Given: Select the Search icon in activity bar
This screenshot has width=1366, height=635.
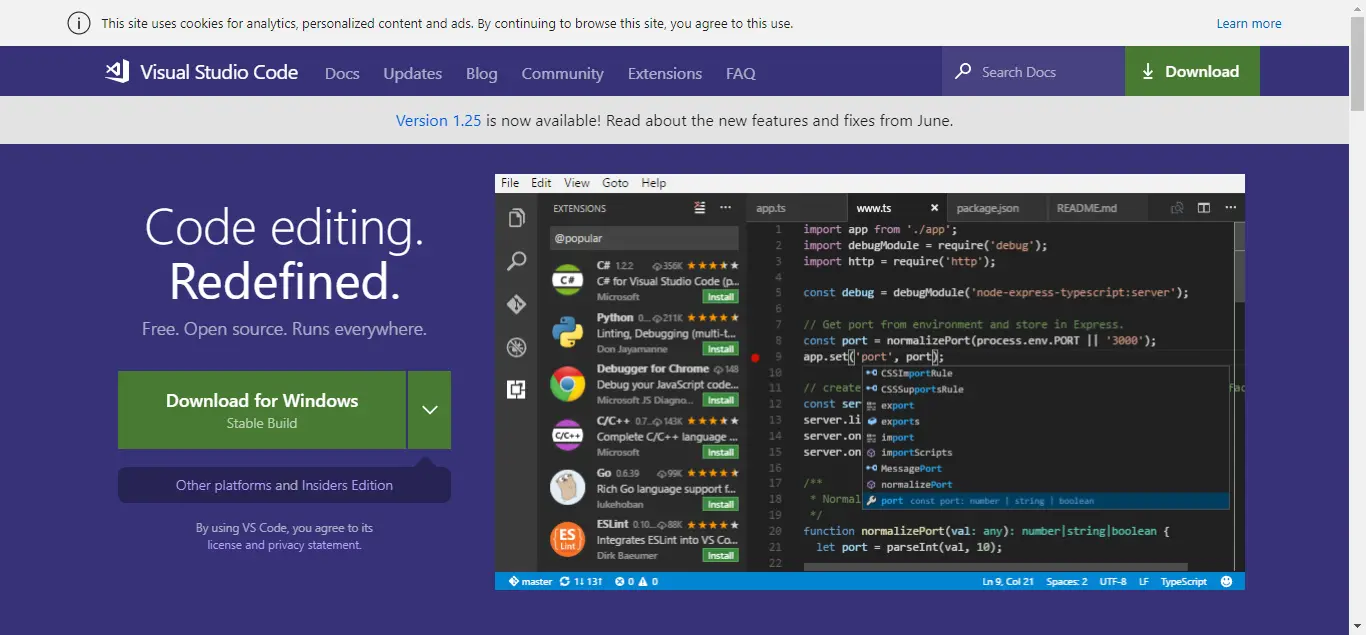Looking at the screenshot, I should pyautogui.click(x=517, y=261).
